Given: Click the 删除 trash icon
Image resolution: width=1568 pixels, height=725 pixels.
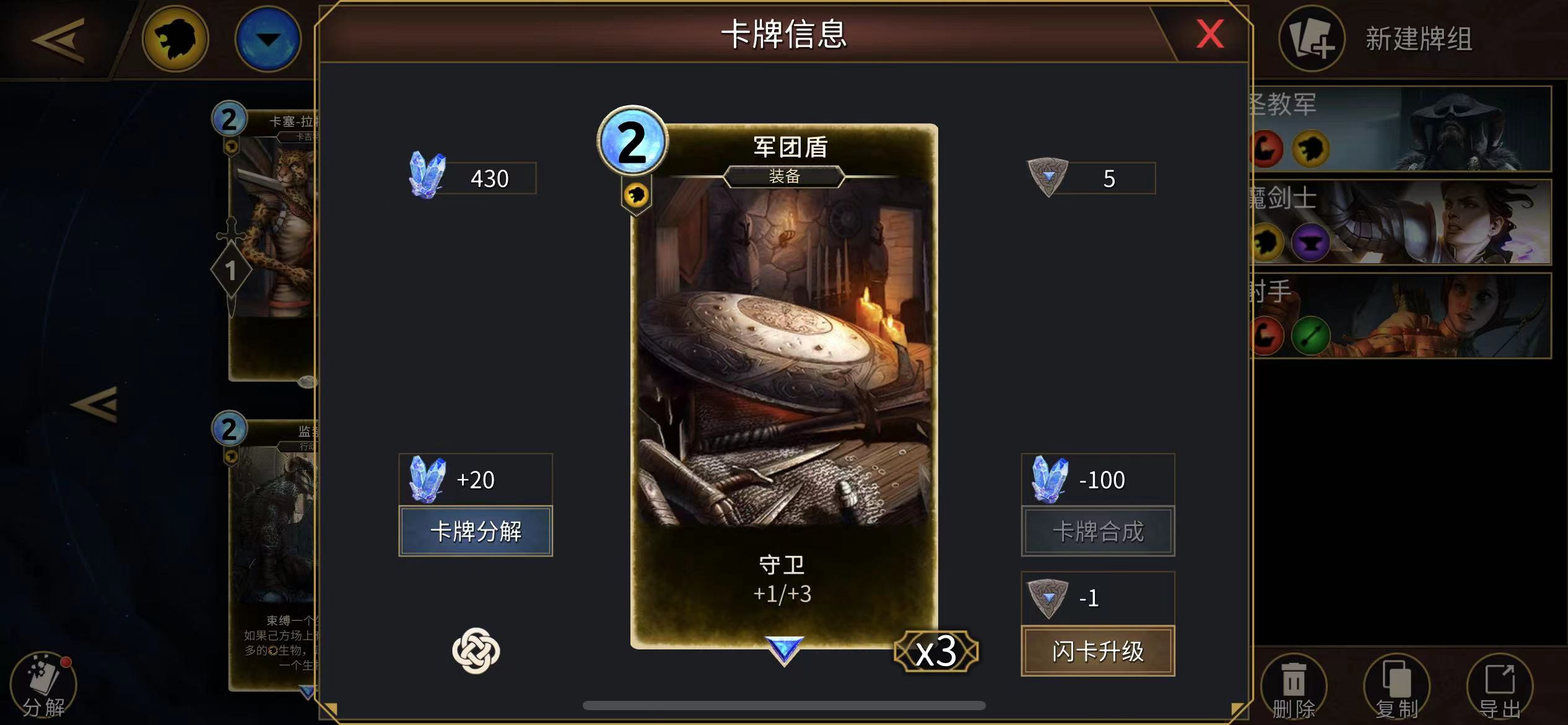Looking at the screenshot, I should (1293, 688).
